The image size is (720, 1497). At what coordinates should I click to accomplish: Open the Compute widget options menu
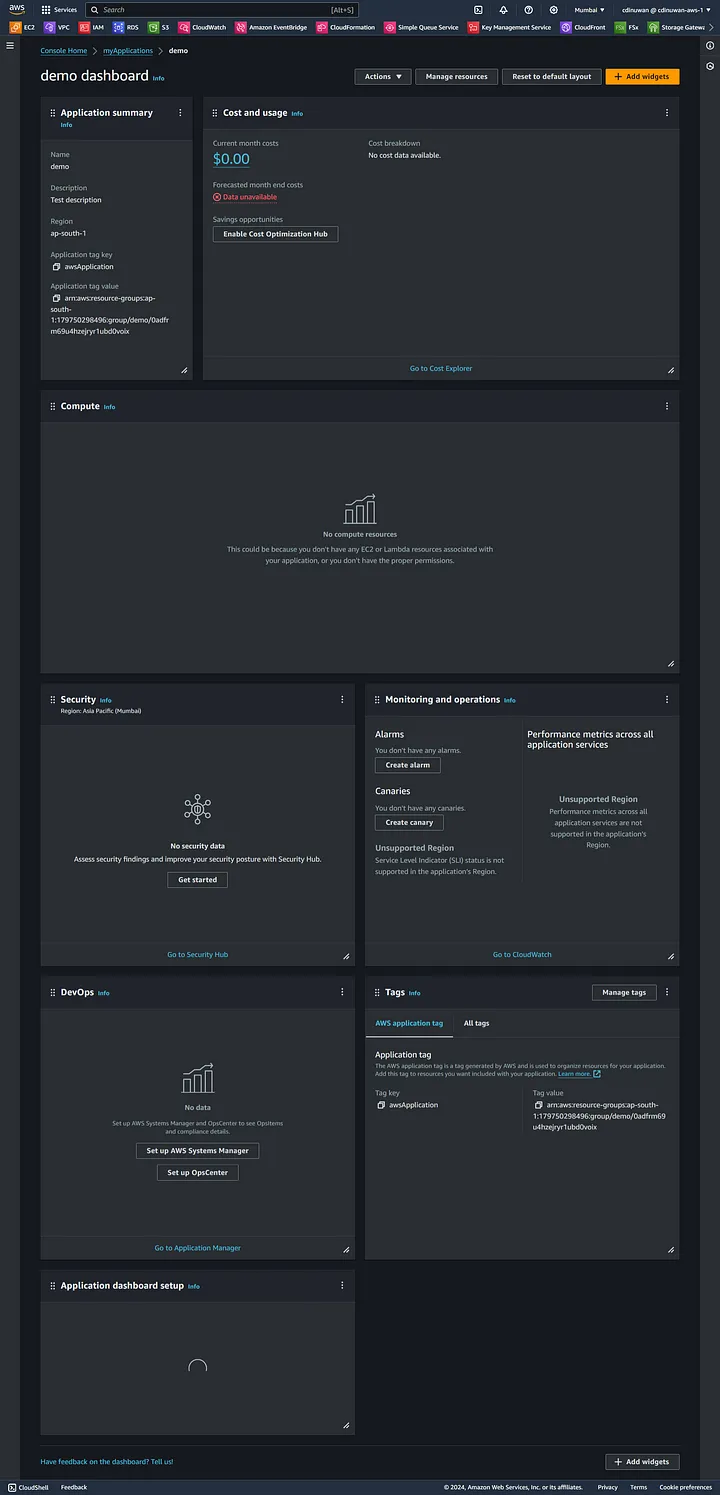click(667, 406)
